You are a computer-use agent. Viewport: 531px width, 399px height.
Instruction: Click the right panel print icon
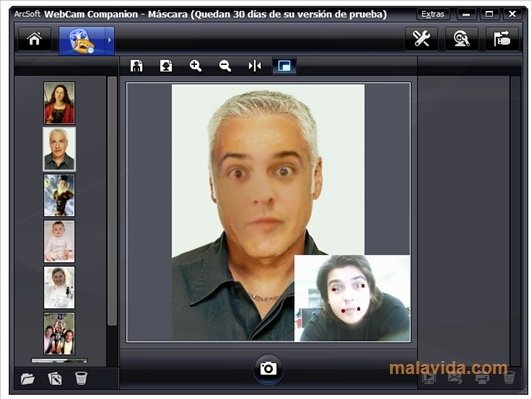pos(482,377)
